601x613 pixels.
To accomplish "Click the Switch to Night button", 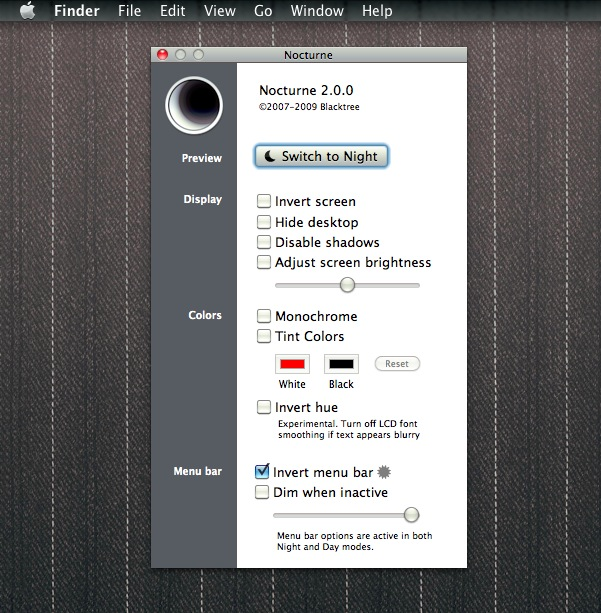I will point(321,156).
